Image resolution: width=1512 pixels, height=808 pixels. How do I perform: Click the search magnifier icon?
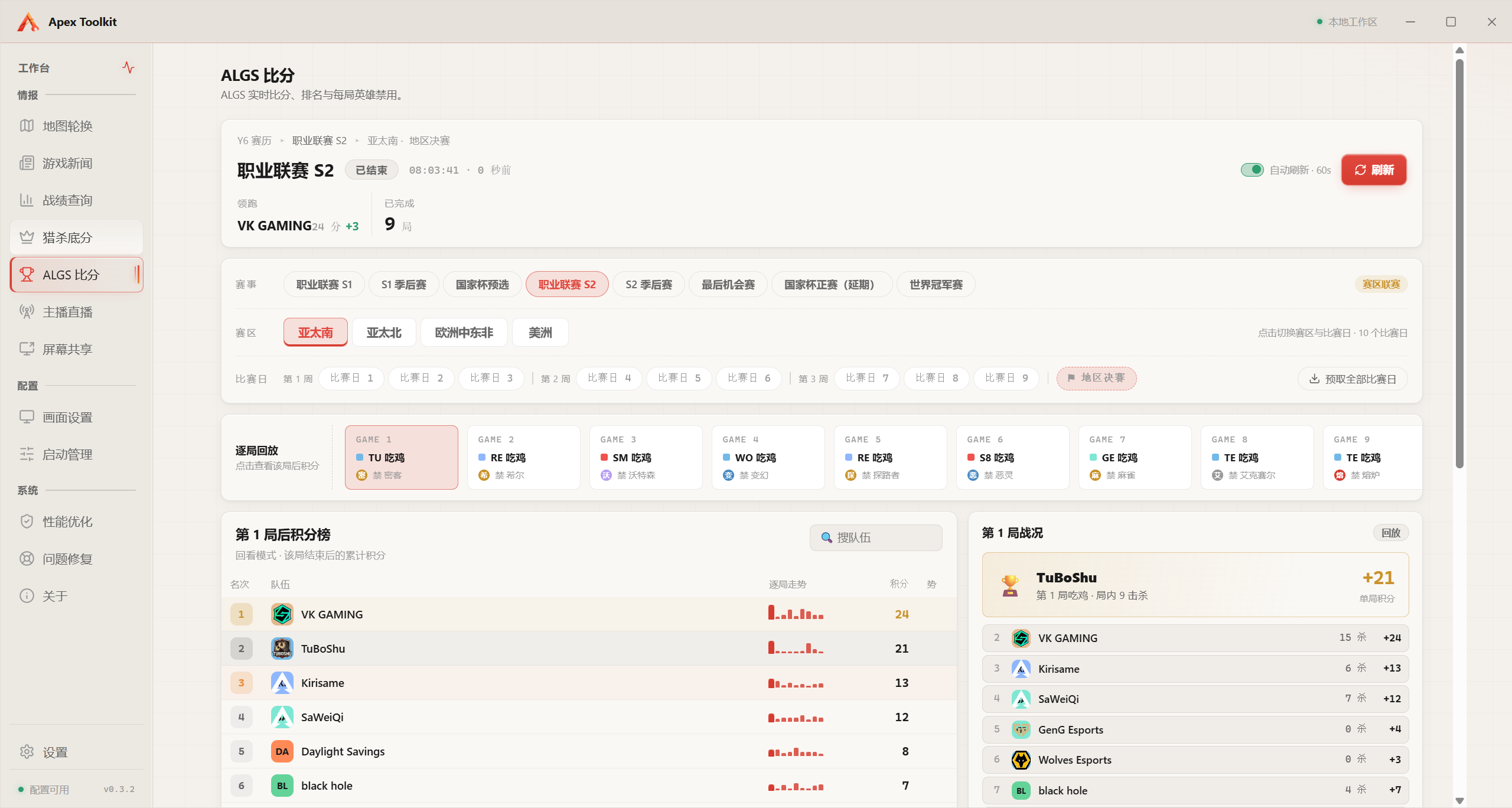[x=826, y=537]
